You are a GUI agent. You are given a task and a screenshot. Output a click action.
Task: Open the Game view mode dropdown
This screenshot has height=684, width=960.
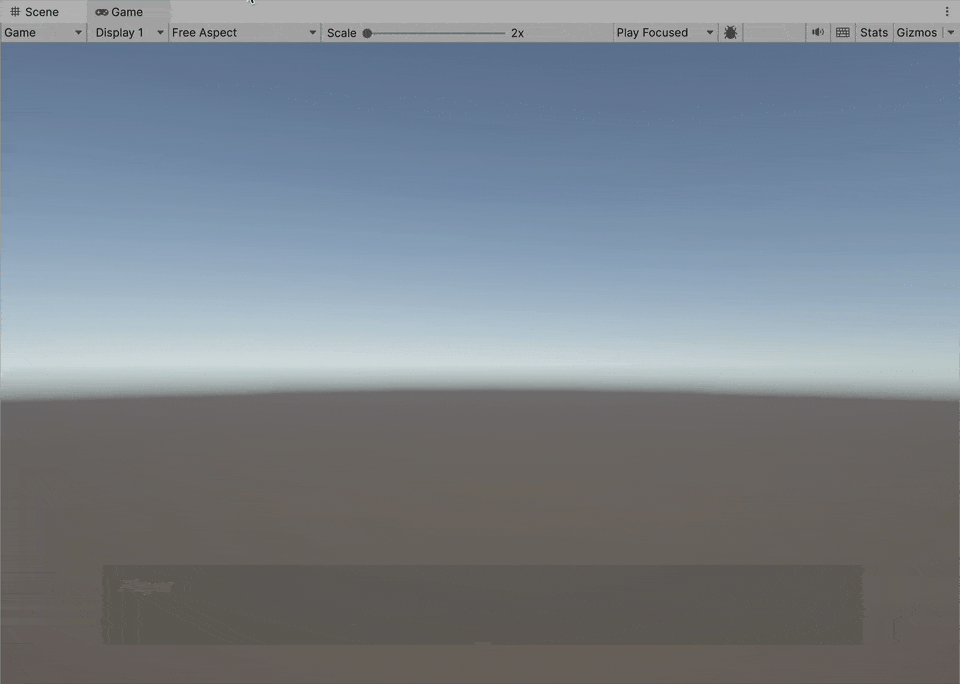[43, 33]
